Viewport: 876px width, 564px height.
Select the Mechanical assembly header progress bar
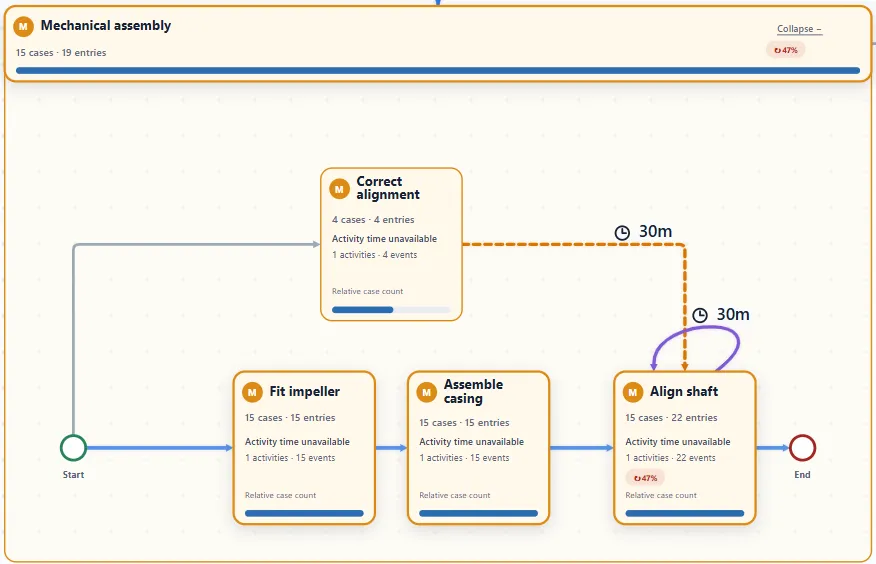pos(437,70)
